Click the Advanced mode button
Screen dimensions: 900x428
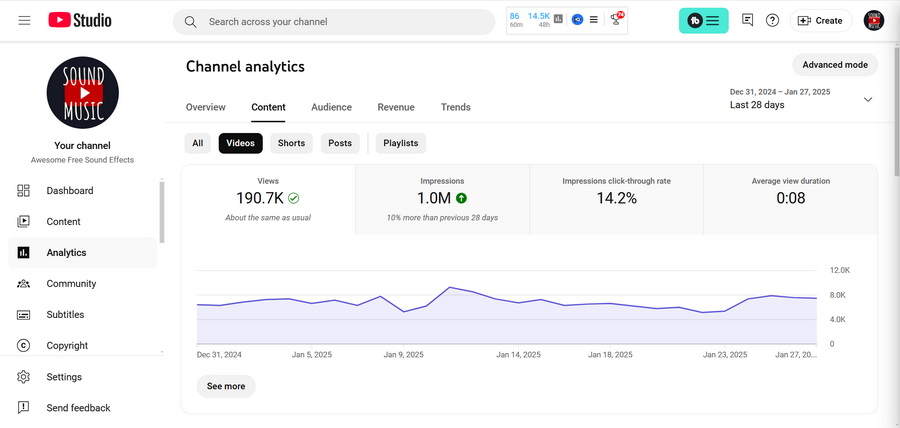coord(835,65)
